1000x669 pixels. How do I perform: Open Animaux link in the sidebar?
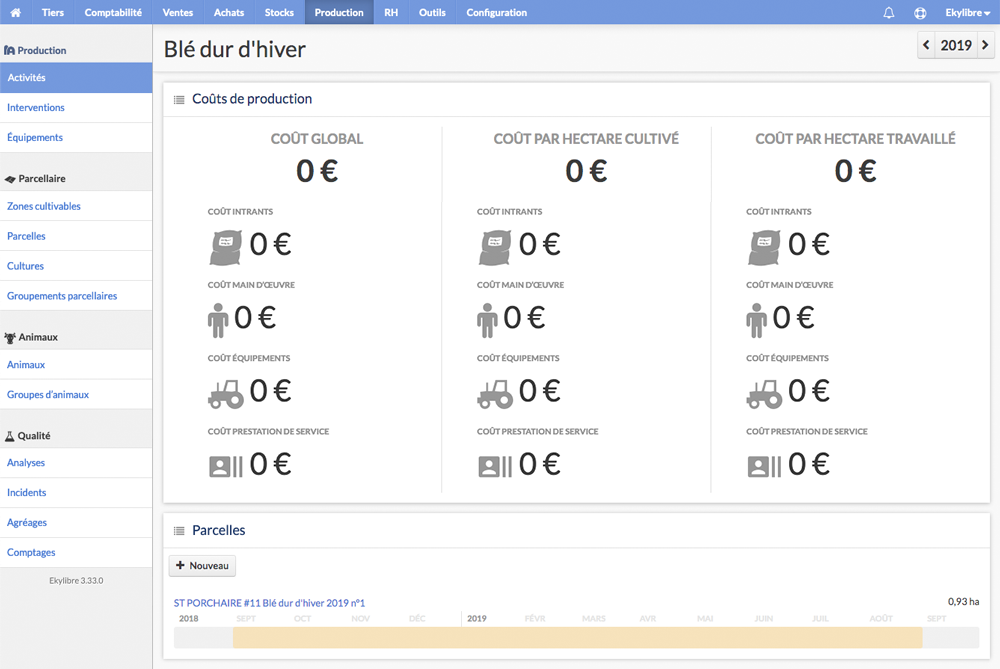[x=76, y=365]
